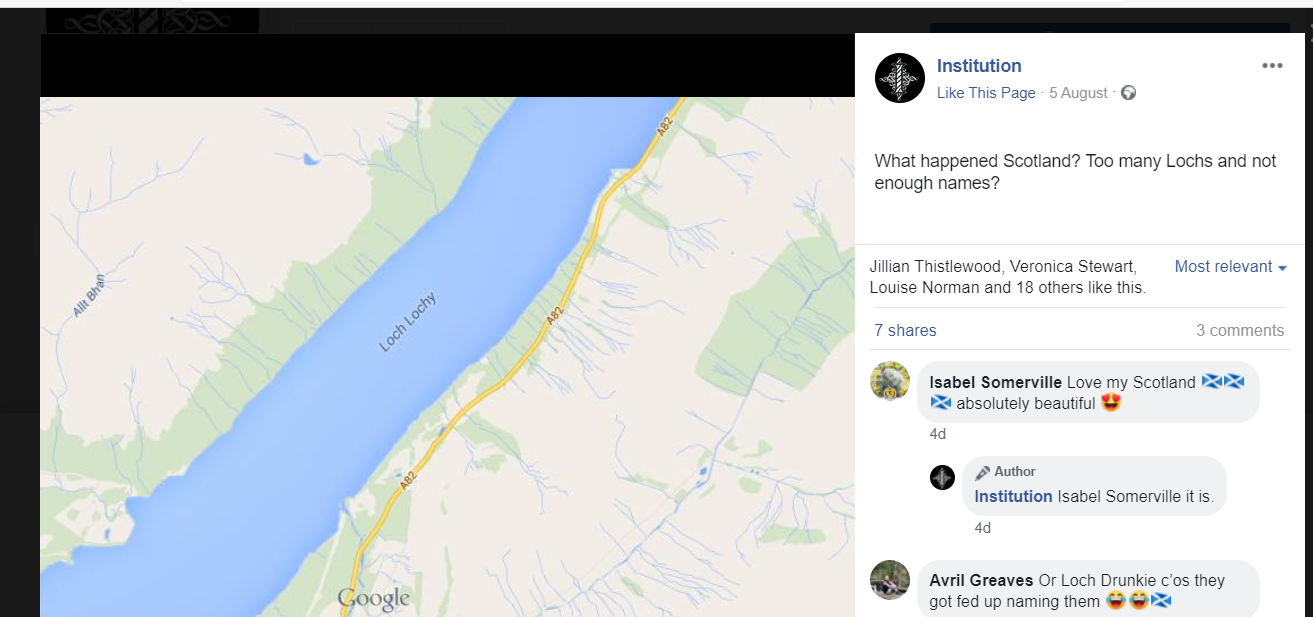The image size is (1313, 617).
Task: Open the list of people who like this
Action: [1007, 277]
